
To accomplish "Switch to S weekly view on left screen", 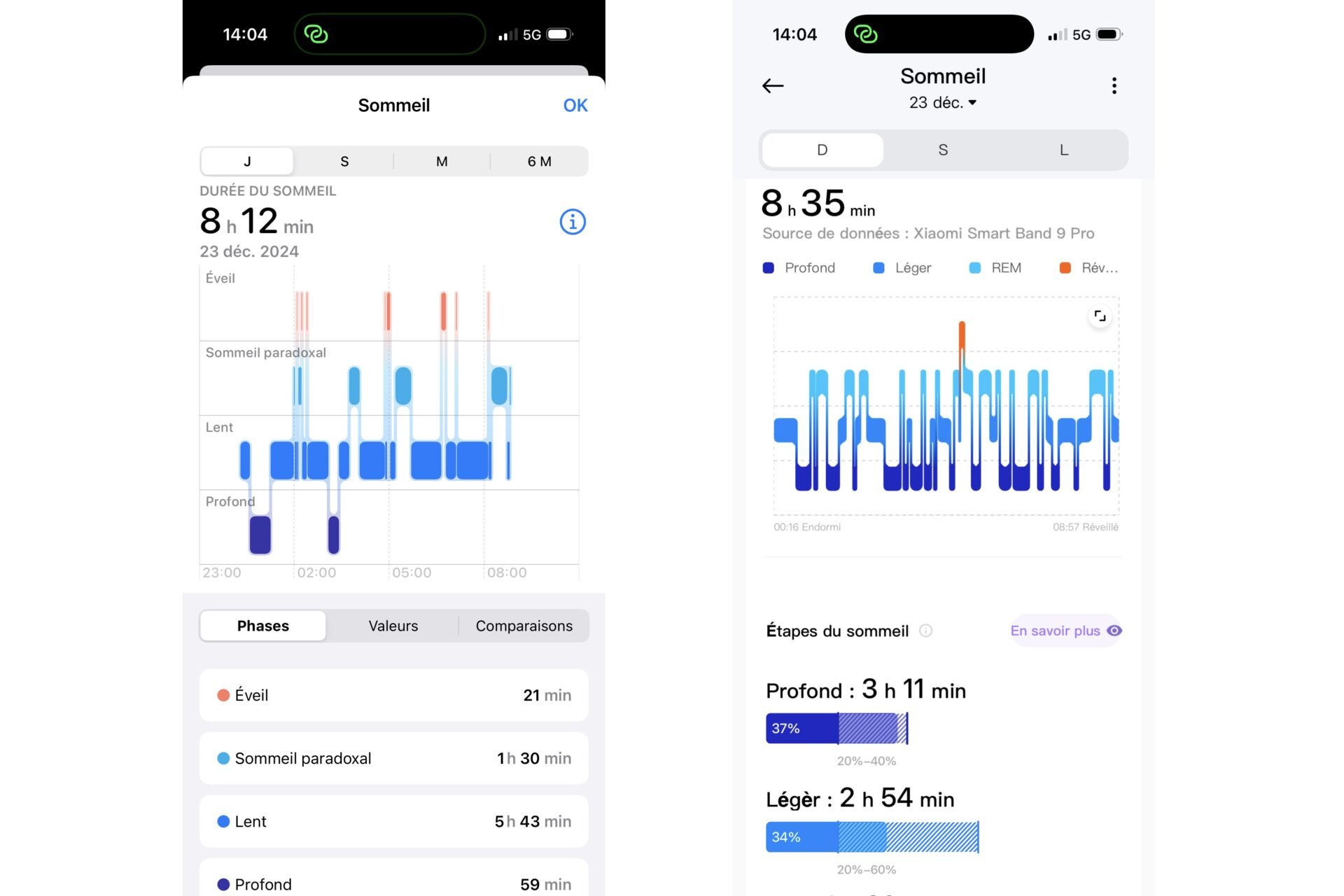I will click(342, 161).
